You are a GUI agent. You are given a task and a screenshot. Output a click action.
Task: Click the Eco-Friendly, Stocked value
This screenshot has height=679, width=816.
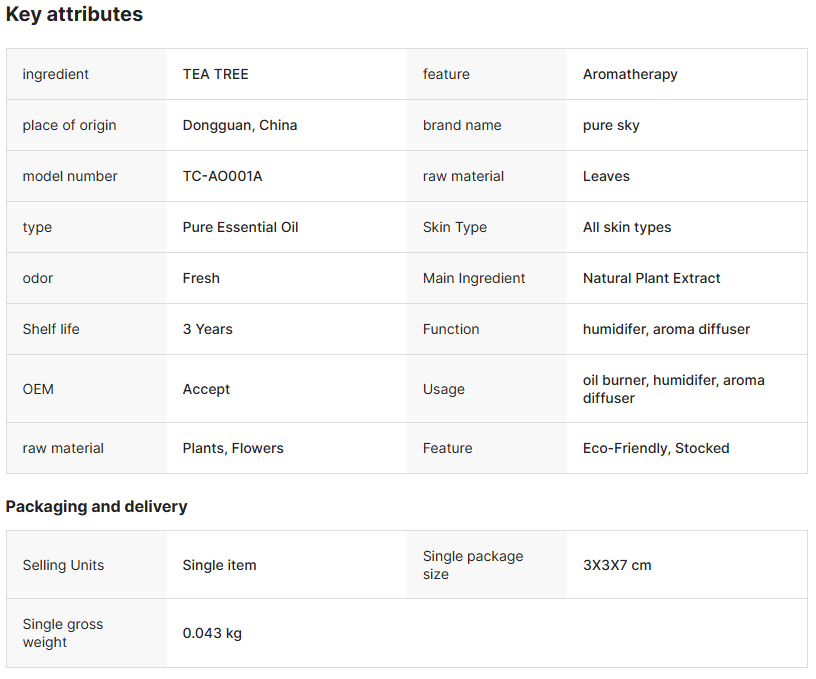click(656, 448)
